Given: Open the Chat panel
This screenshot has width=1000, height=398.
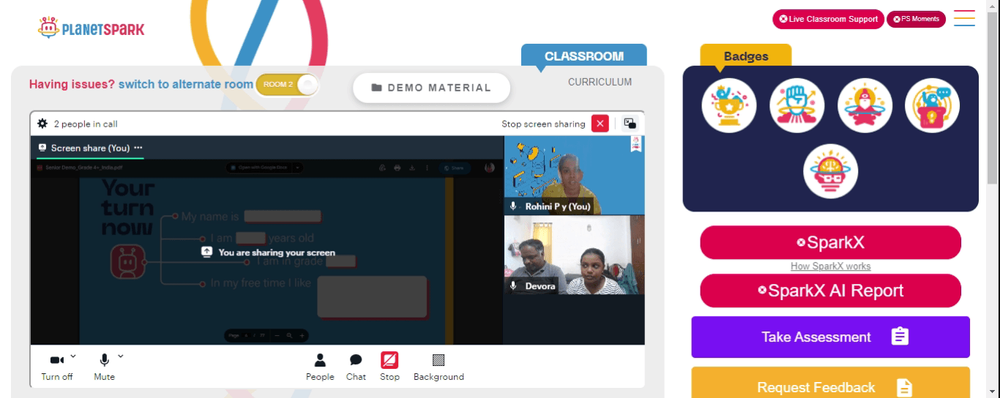Looking at the screenshot, I should pos(356,367).
